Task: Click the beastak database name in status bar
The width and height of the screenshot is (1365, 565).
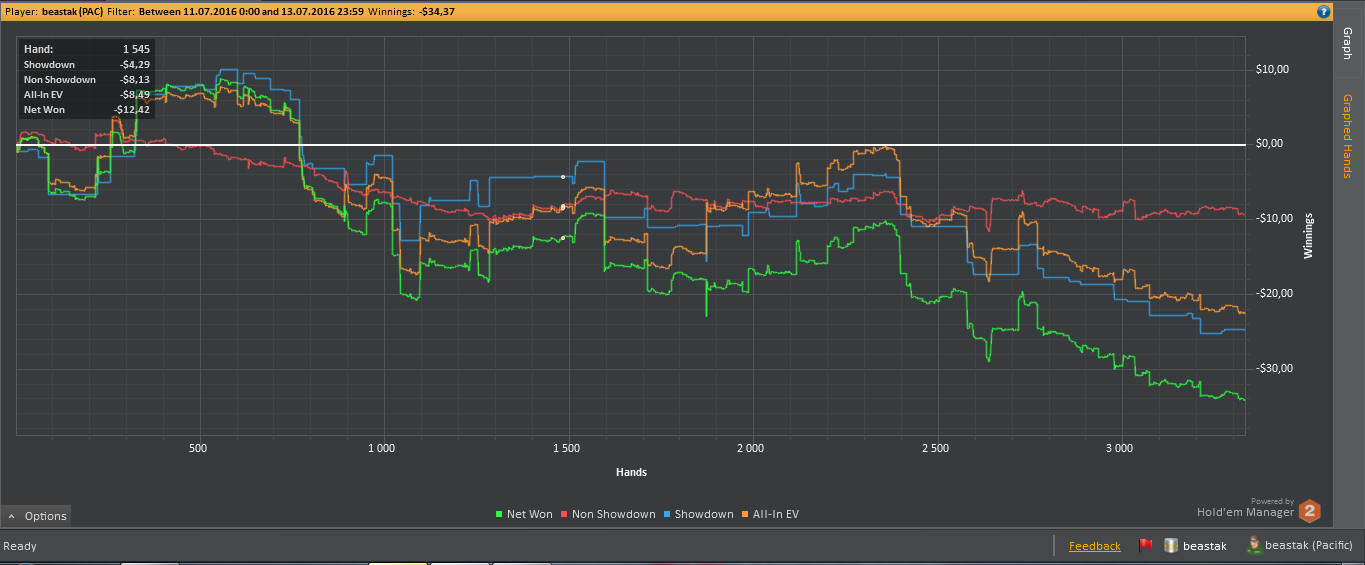Action: (x=1205, y=546)
